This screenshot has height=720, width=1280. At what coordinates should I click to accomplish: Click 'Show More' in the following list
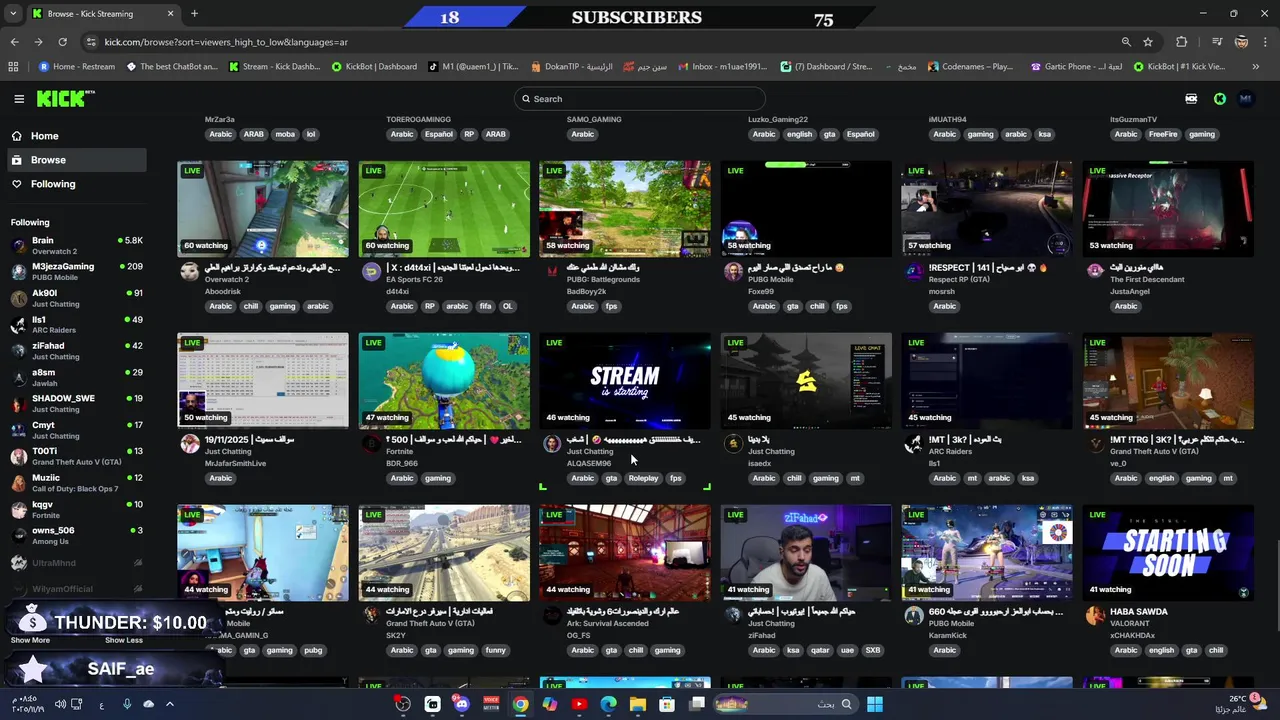(30, 640)
